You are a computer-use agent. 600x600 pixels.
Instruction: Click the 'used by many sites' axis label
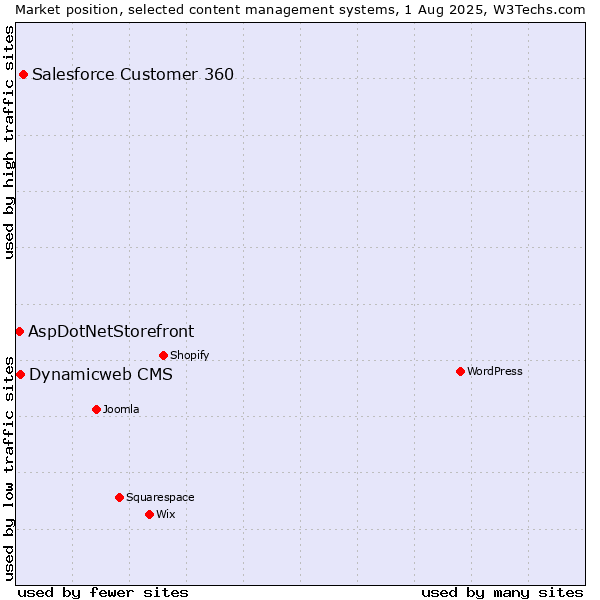pyautogui.click(x=502, y=593)
